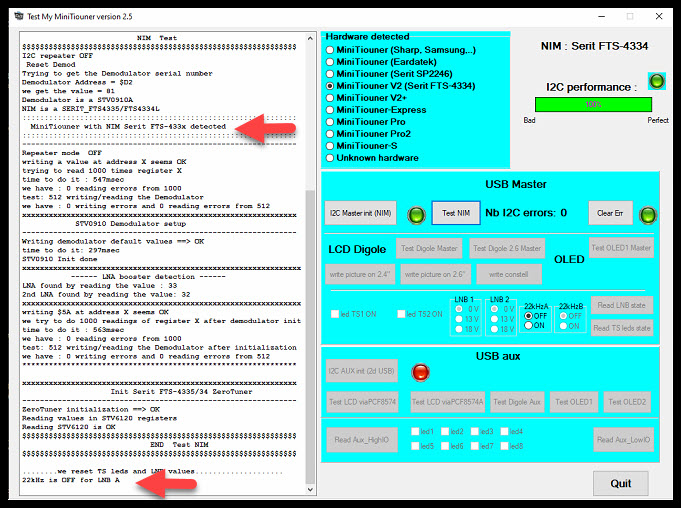Toggle led TS2 ON checkbox

click(x=401, y=314)
